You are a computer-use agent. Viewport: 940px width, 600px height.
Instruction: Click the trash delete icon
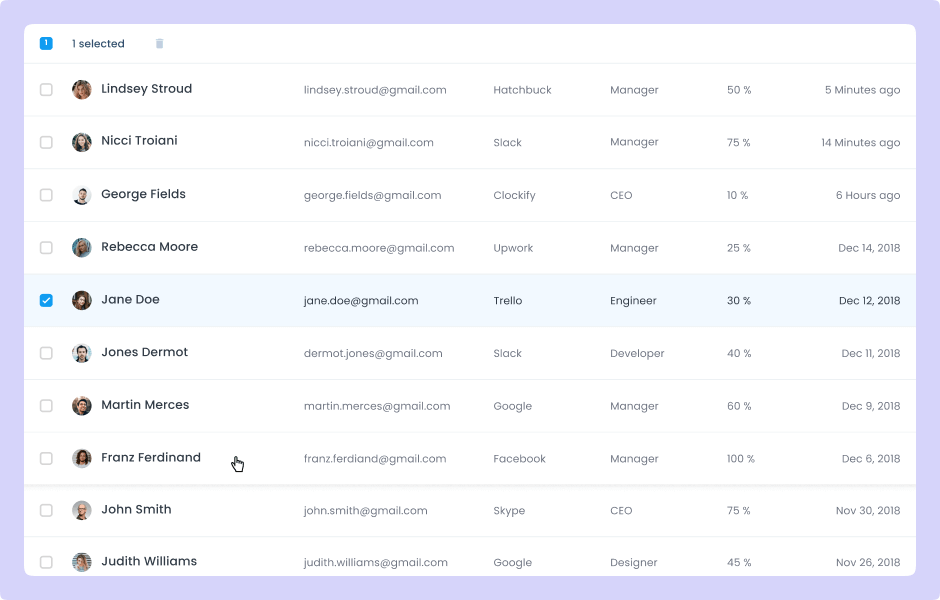click(159, 44)
